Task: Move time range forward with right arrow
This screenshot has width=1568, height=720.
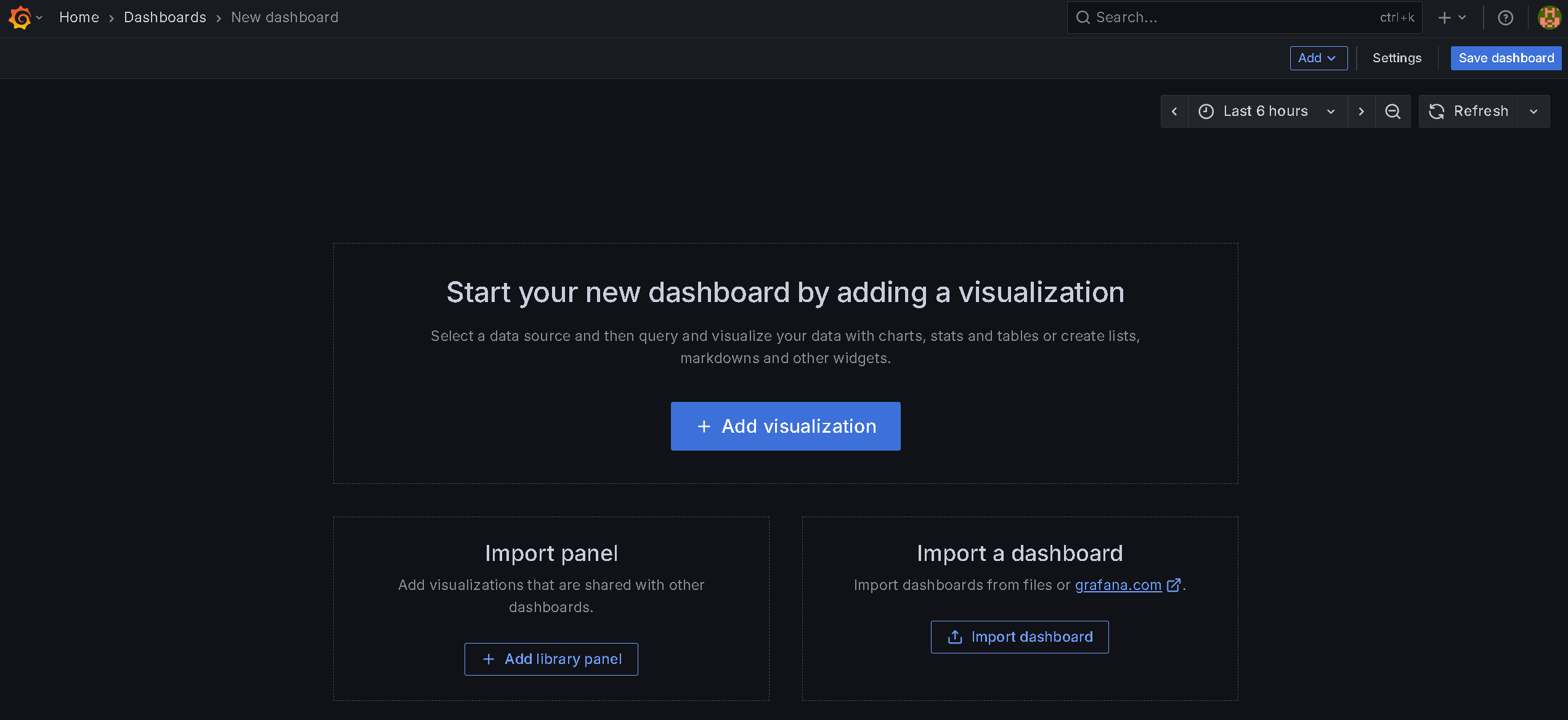Action: [x=1361, y=112]
